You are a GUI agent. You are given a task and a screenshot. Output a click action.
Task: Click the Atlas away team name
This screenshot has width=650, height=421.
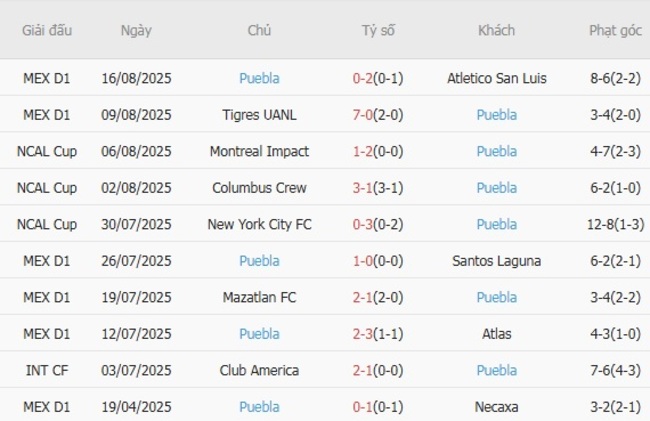496,334
